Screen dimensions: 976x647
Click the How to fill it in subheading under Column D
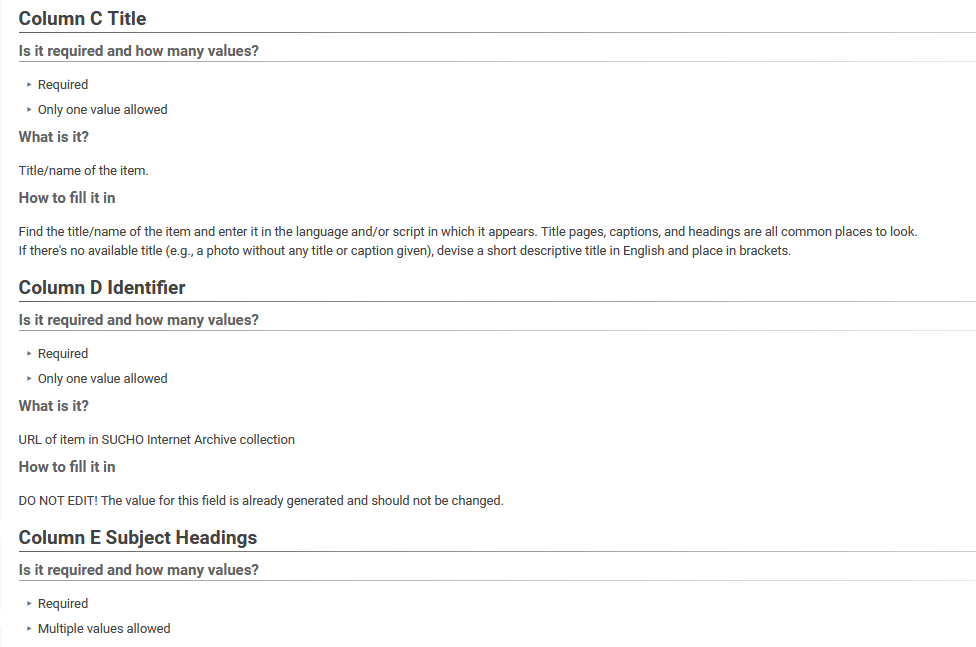click(x=67, y=467)
